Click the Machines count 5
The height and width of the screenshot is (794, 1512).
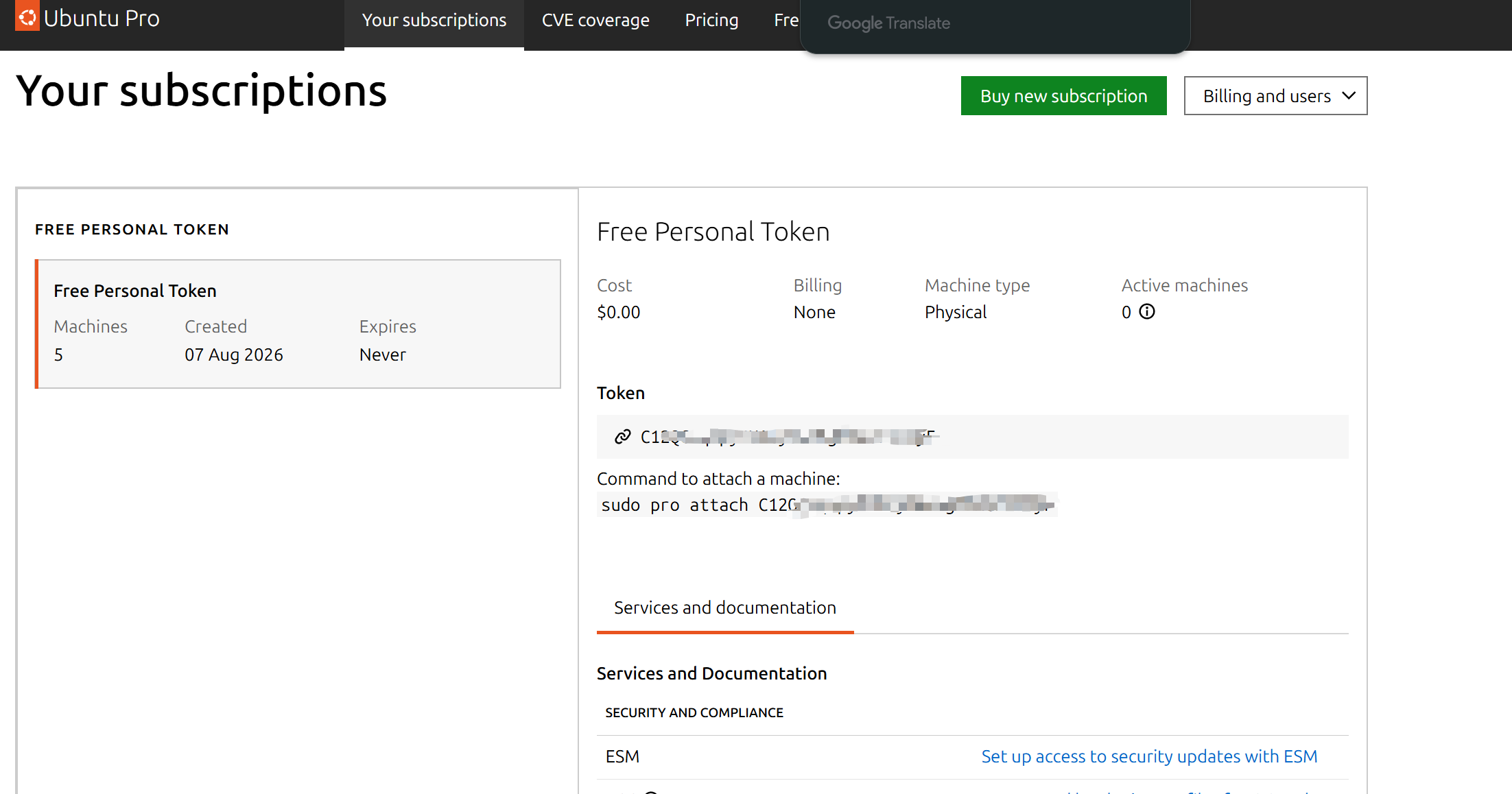click(58, 355)
